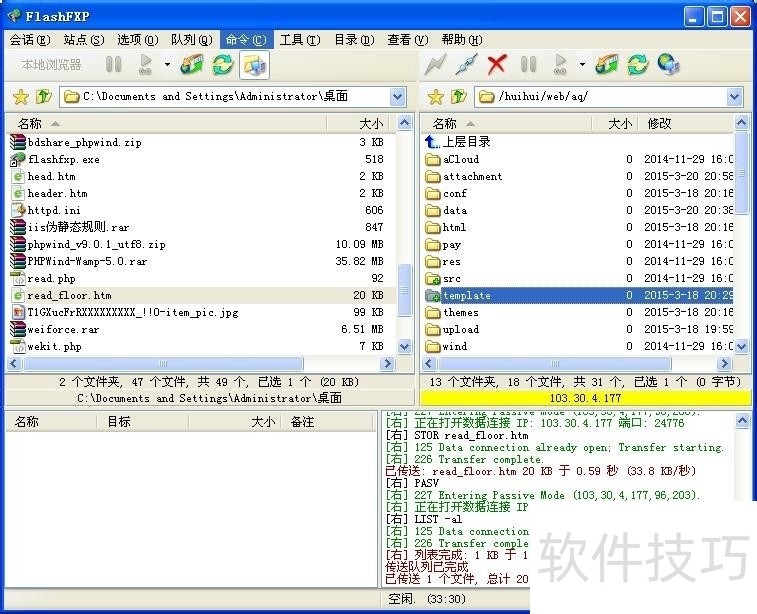Click the 大小 column header in local pane
Viewport: 757px width, 614px height.
pos(370,124)
